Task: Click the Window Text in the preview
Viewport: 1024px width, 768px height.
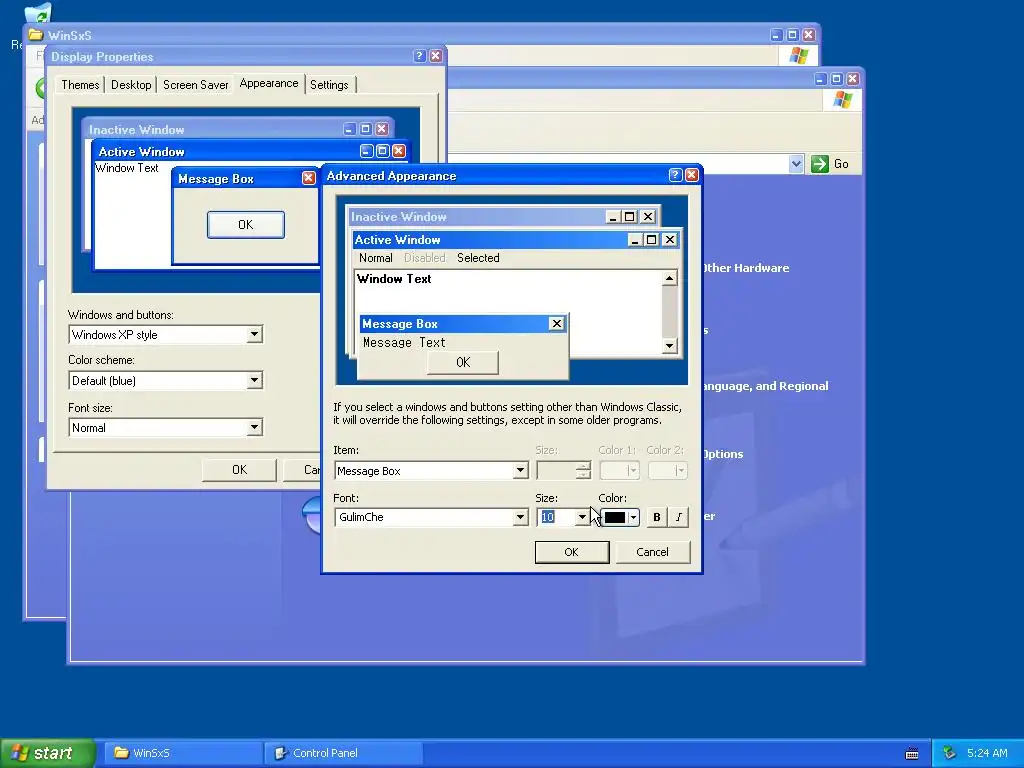Action: point(394,279)
